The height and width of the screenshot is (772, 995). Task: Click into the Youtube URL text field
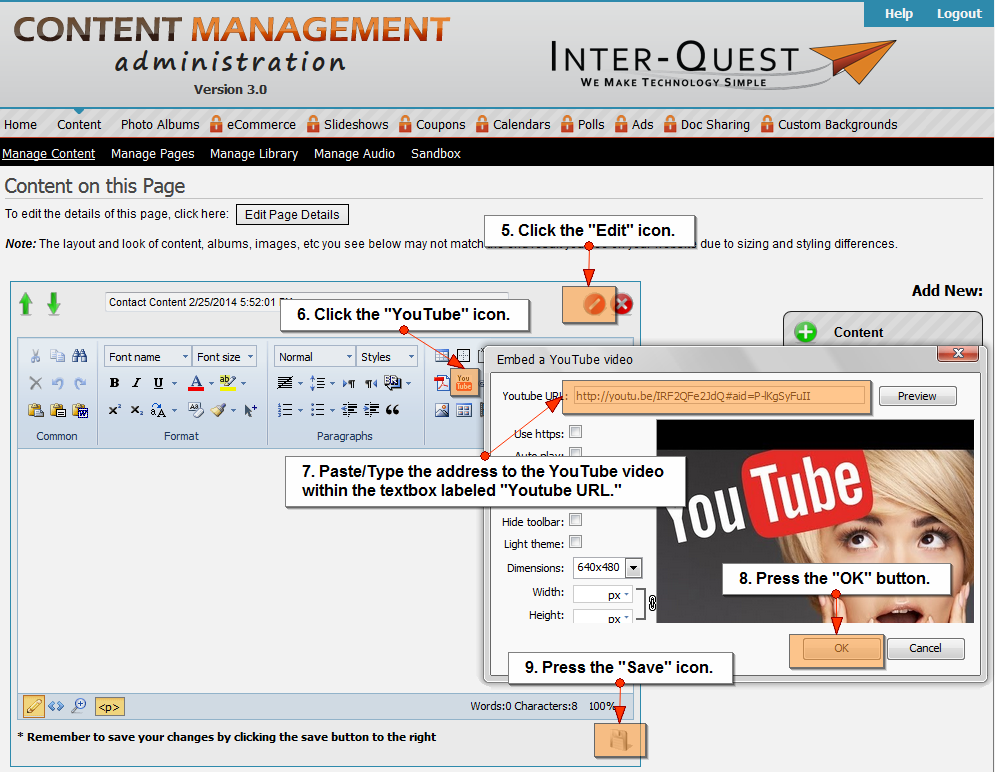click(x=717, y=396)
